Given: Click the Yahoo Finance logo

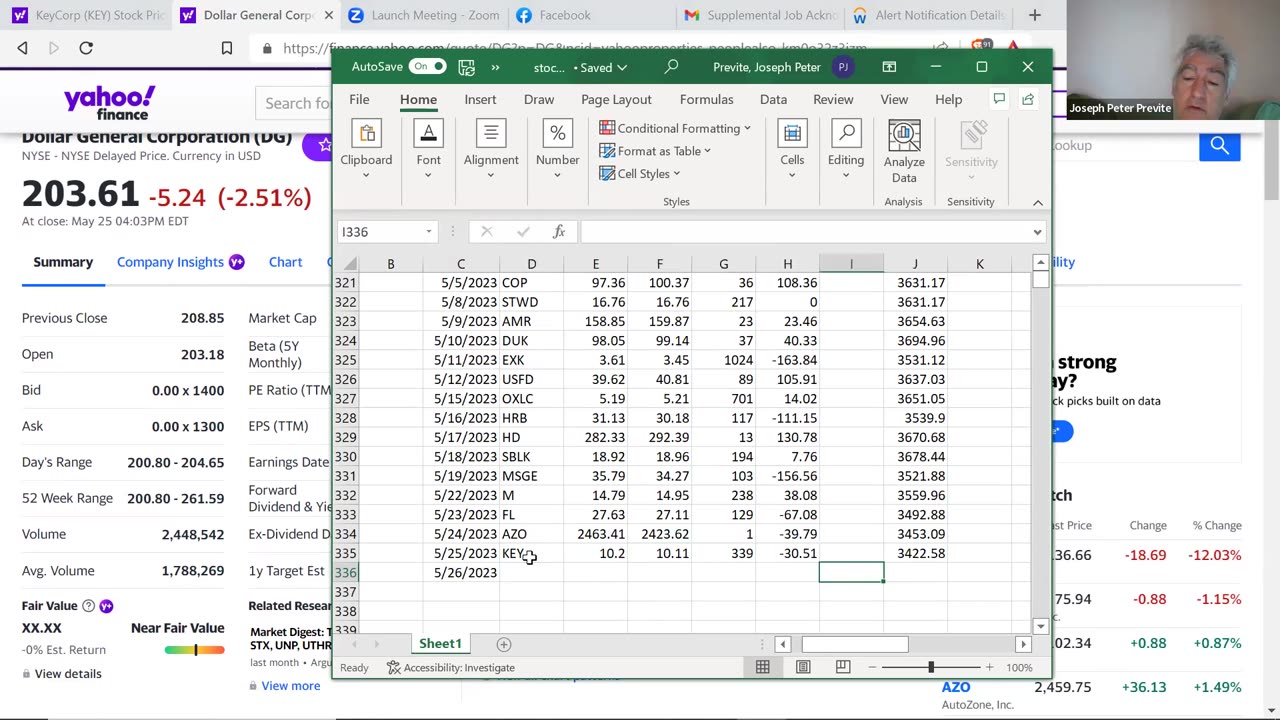Looking at the screenshot, I should [109, 102].
